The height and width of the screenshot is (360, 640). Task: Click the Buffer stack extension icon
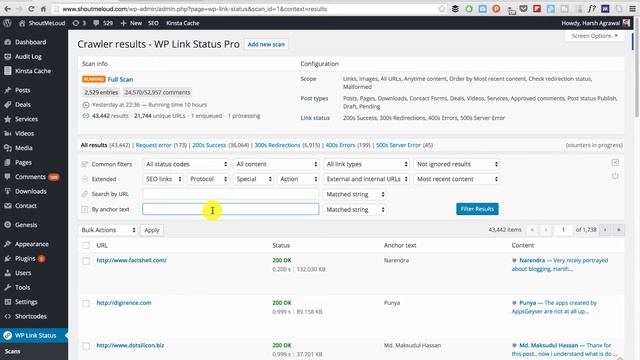[455, 9]
